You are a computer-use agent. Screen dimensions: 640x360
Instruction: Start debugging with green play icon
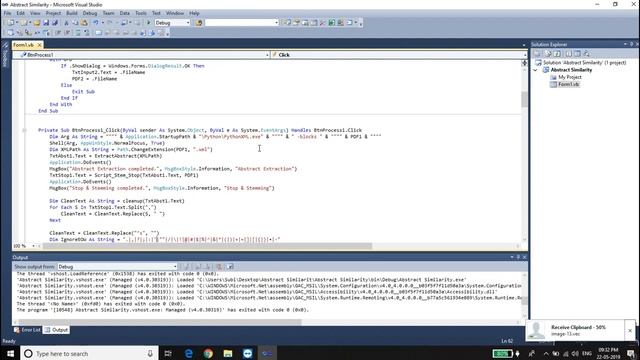coord(149,23)
